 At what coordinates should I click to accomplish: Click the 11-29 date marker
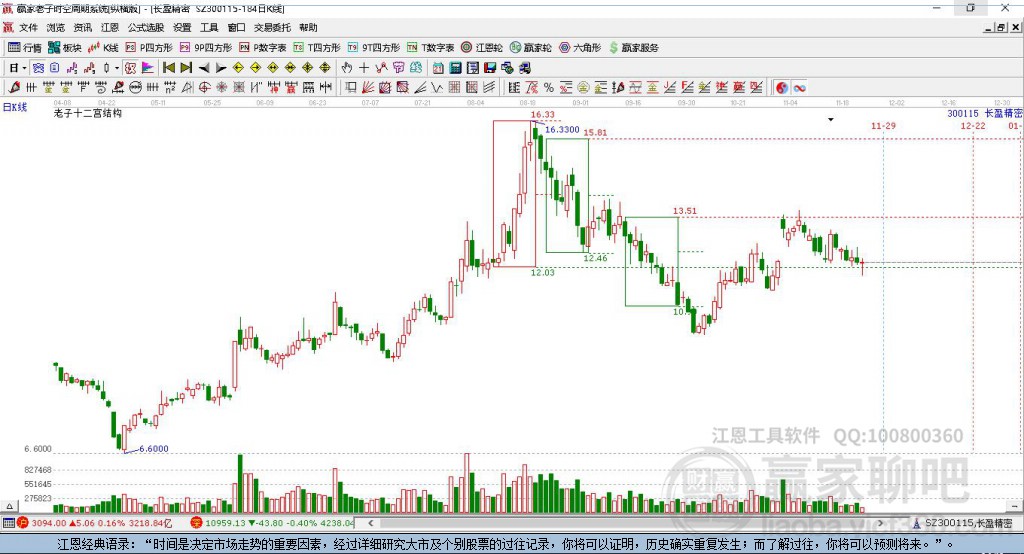coord(883,125)
